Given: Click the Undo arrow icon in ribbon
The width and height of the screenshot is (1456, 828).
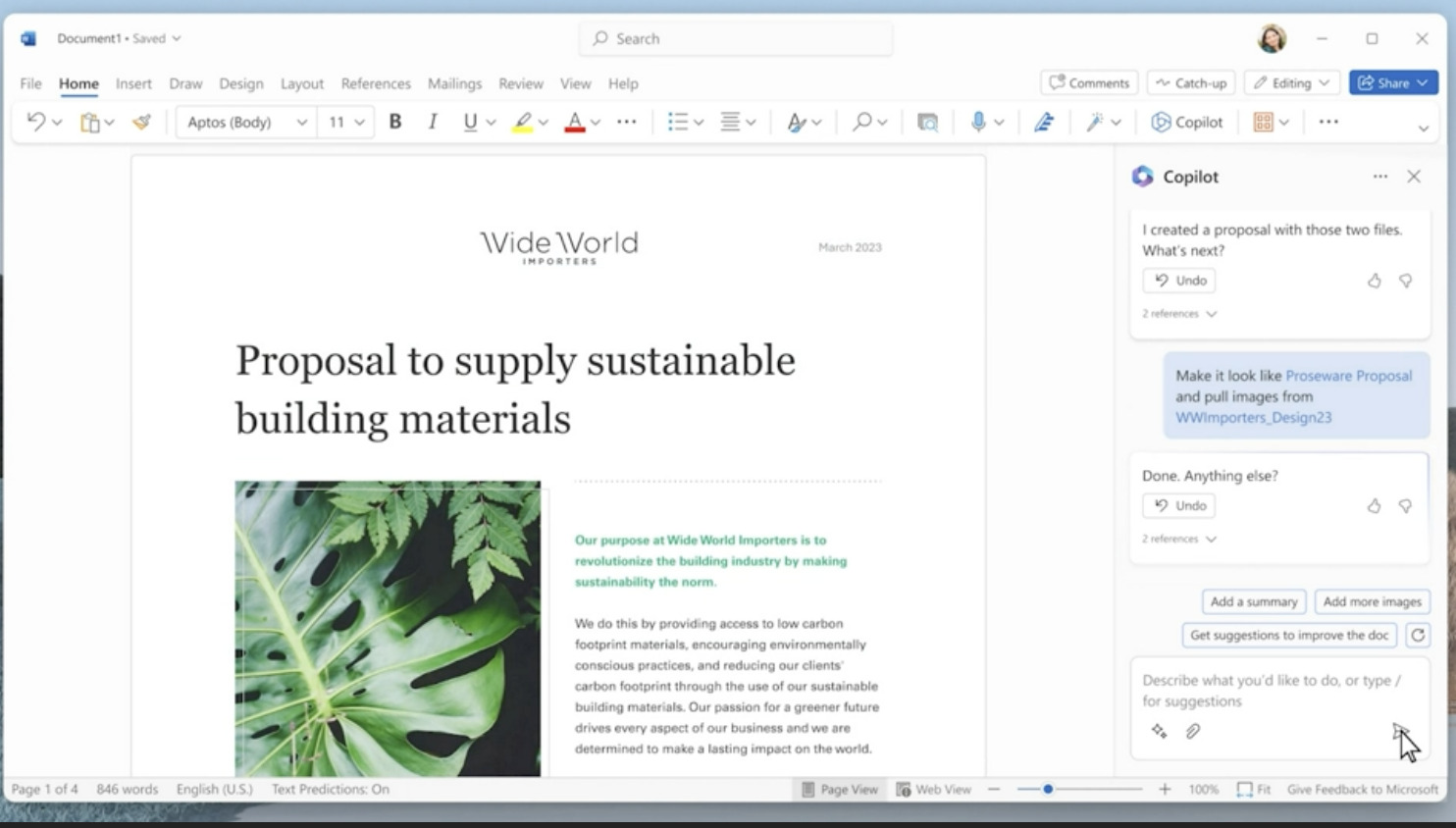Looking at the screenshot, I should 35,122.
